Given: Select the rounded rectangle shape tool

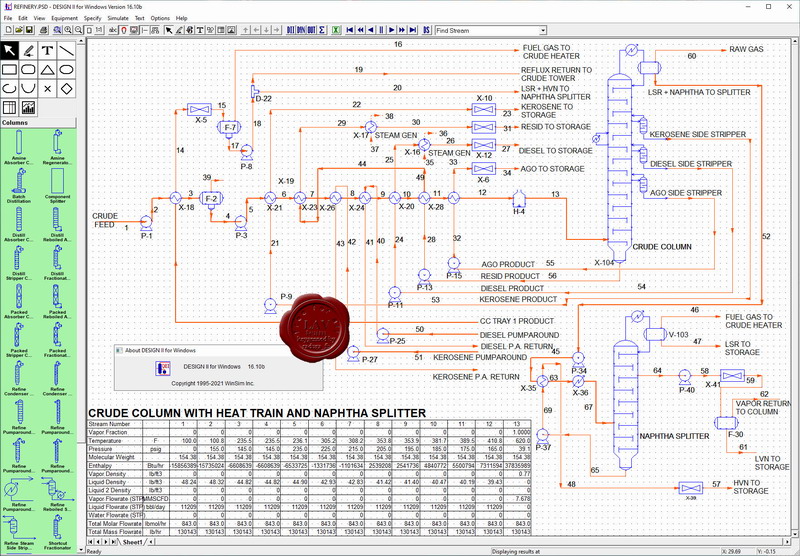Looking at the screenshot, I should [x=29, y=69].
